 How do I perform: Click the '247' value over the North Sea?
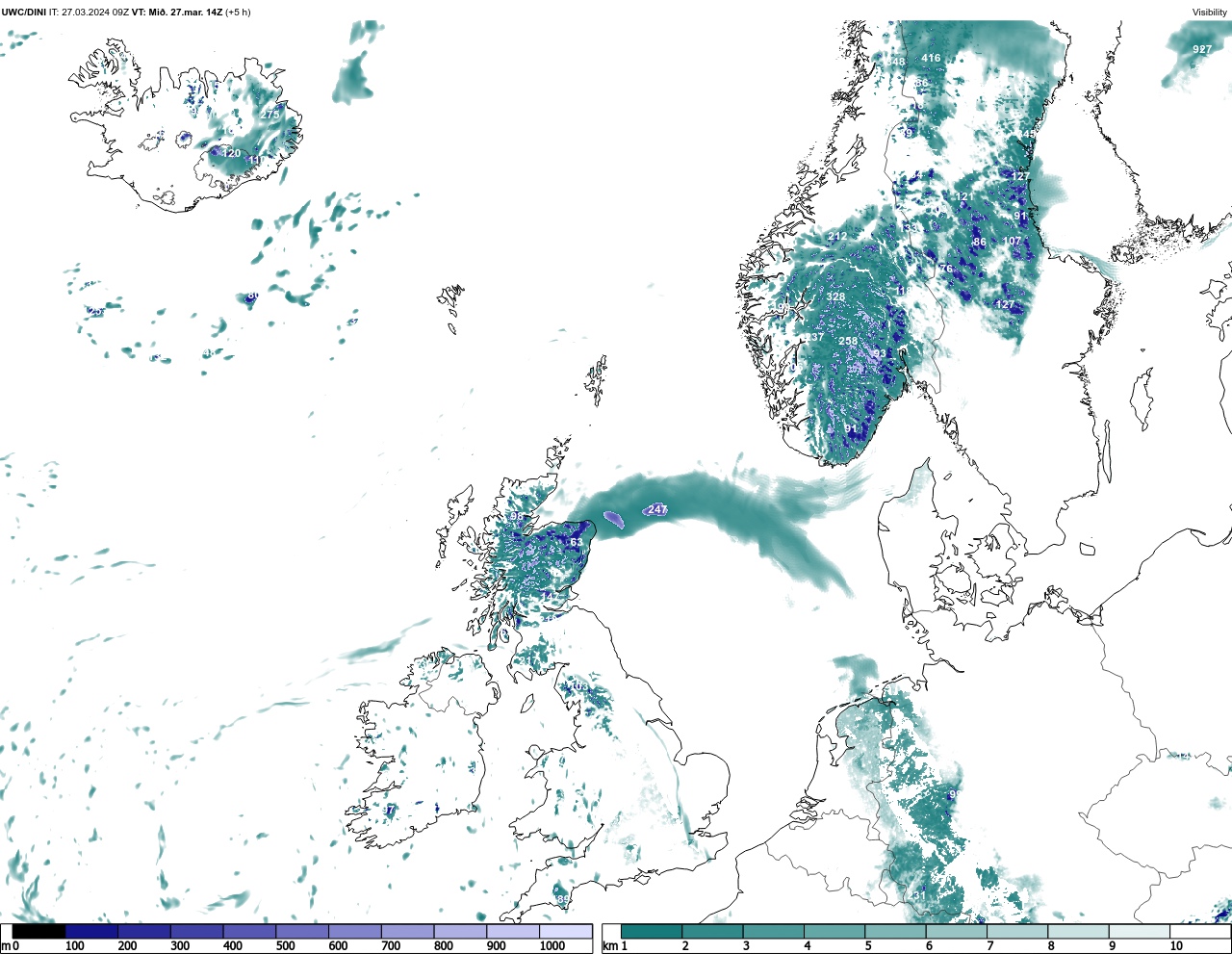tap(657, 509)
